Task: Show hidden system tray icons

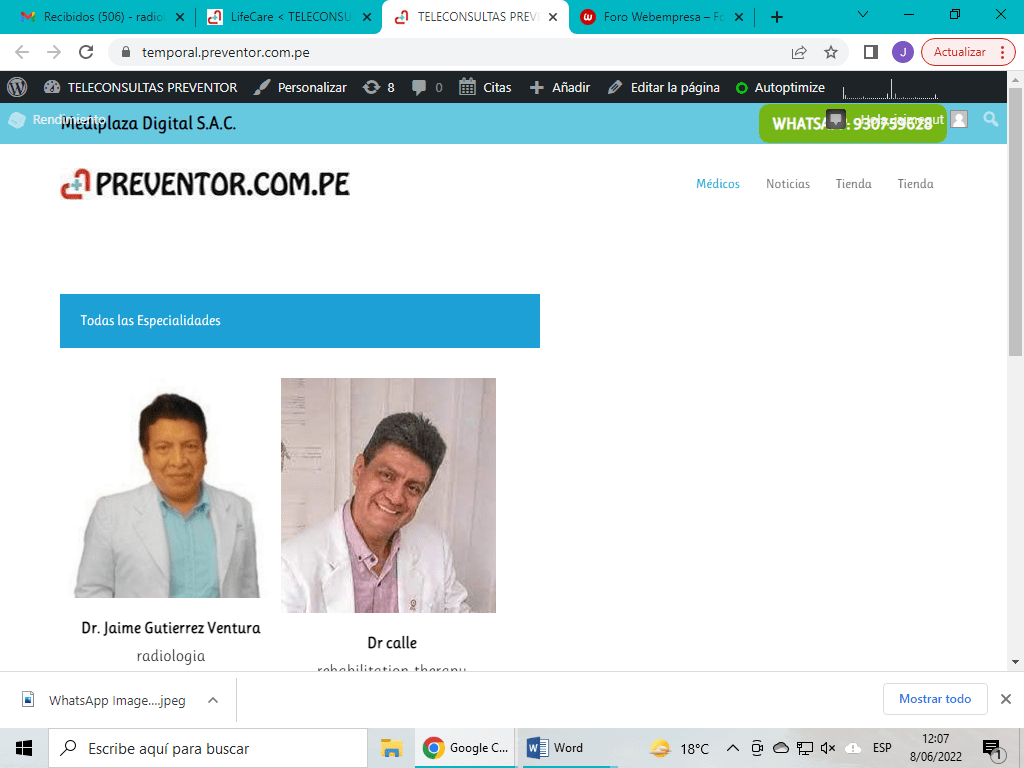Action: [x=733, y=748]
